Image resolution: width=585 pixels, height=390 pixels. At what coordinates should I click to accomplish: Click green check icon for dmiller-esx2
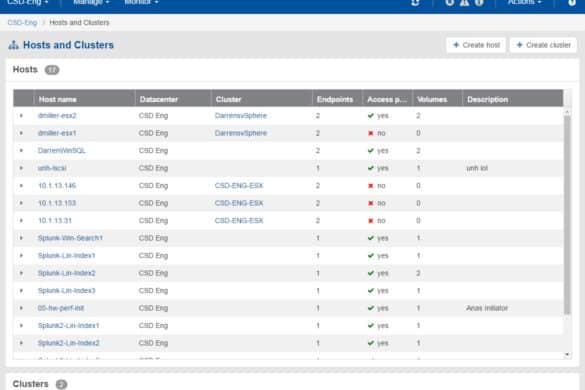click(370, 116)
